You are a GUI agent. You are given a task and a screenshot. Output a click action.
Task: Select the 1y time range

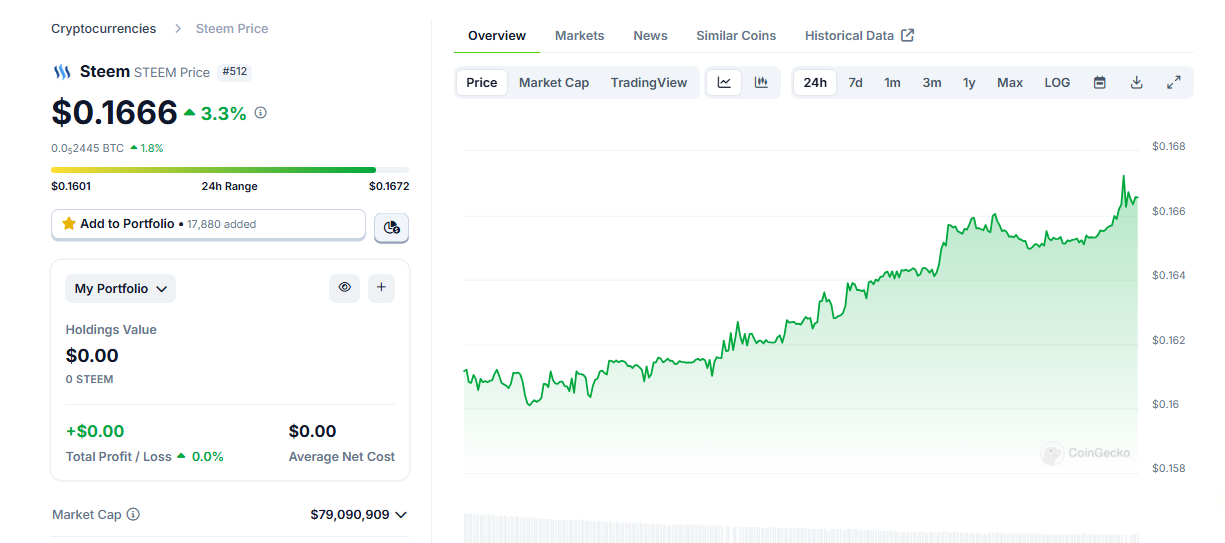coord(969,83)
